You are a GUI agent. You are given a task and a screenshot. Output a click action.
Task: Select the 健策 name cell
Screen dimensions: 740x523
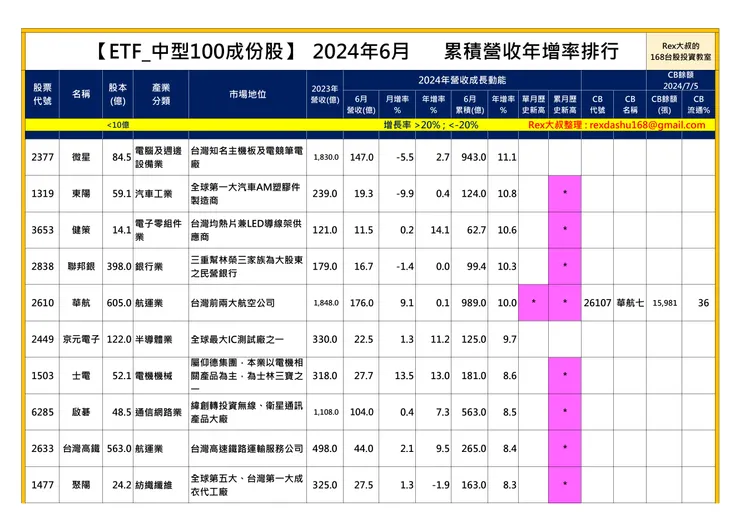coord(81,230)
